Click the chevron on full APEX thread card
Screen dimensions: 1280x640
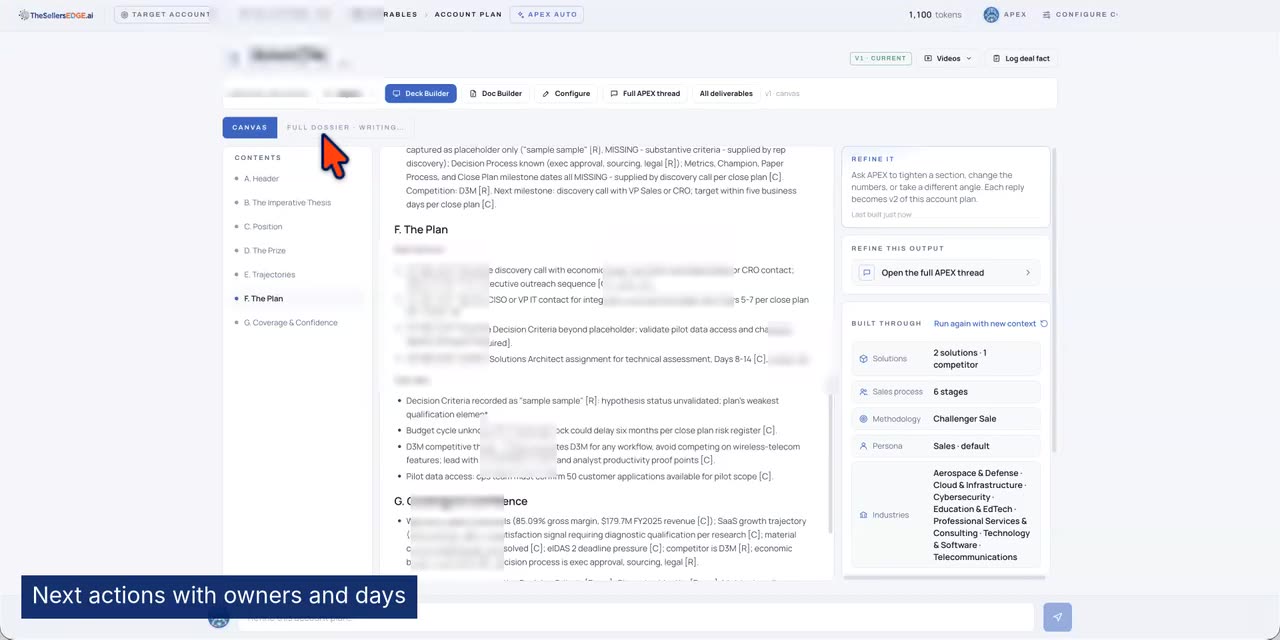click(1027, 272)
